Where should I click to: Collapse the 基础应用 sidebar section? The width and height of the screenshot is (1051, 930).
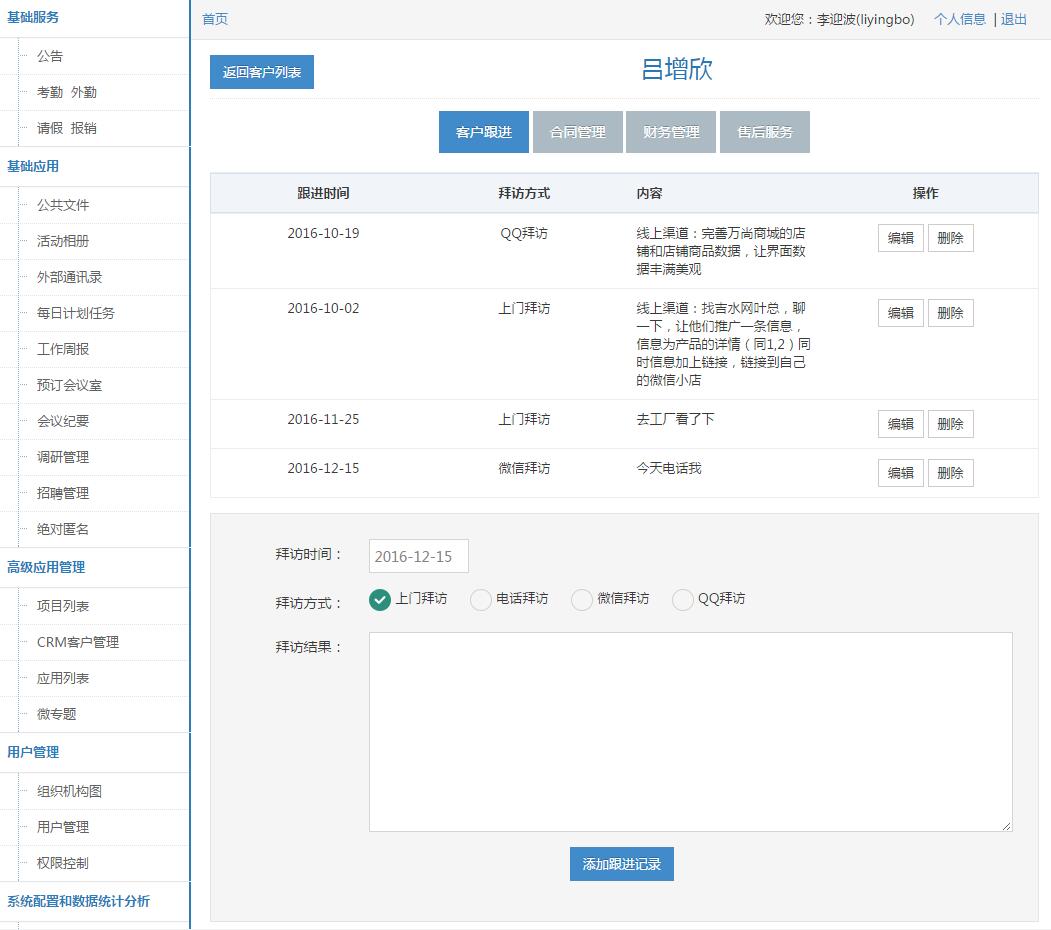pyautogui.click(x=33, y=166)
